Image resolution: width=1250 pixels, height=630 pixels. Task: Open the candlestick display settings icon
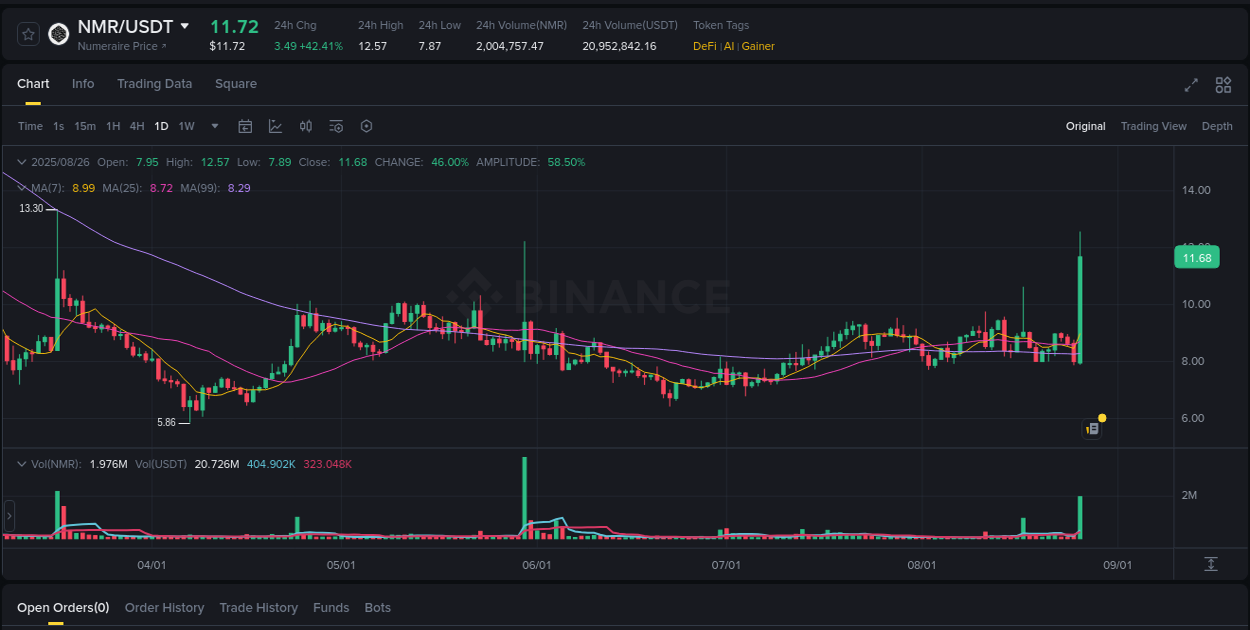click(x=306, y=126)
